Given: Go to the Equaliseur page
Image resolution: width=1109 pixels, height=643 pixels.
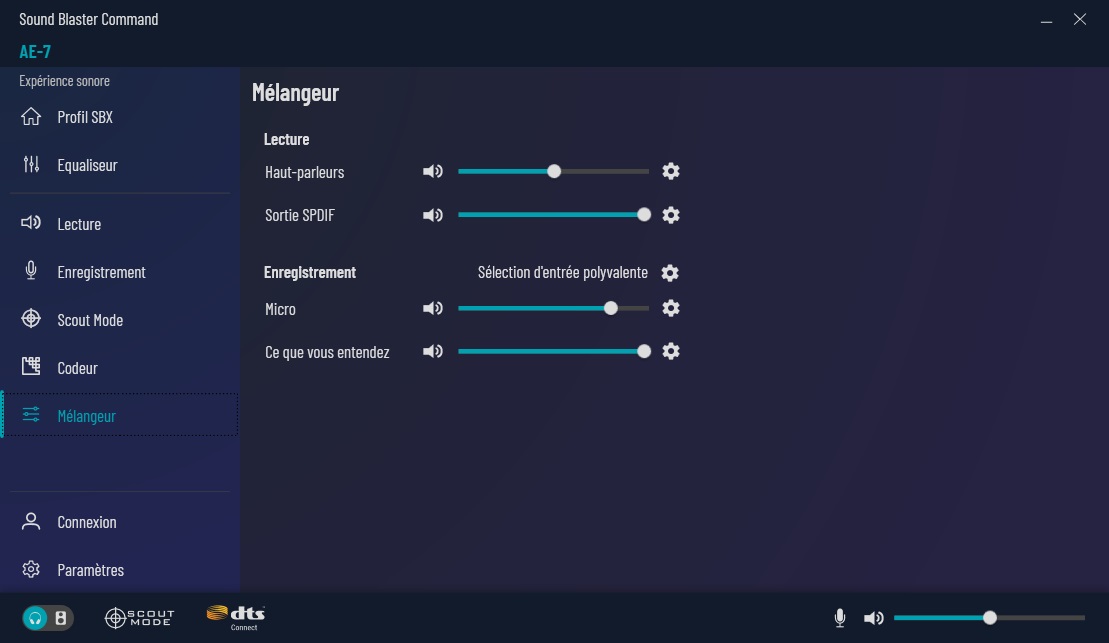Looking at the screenshot, I should pos(120,165).
